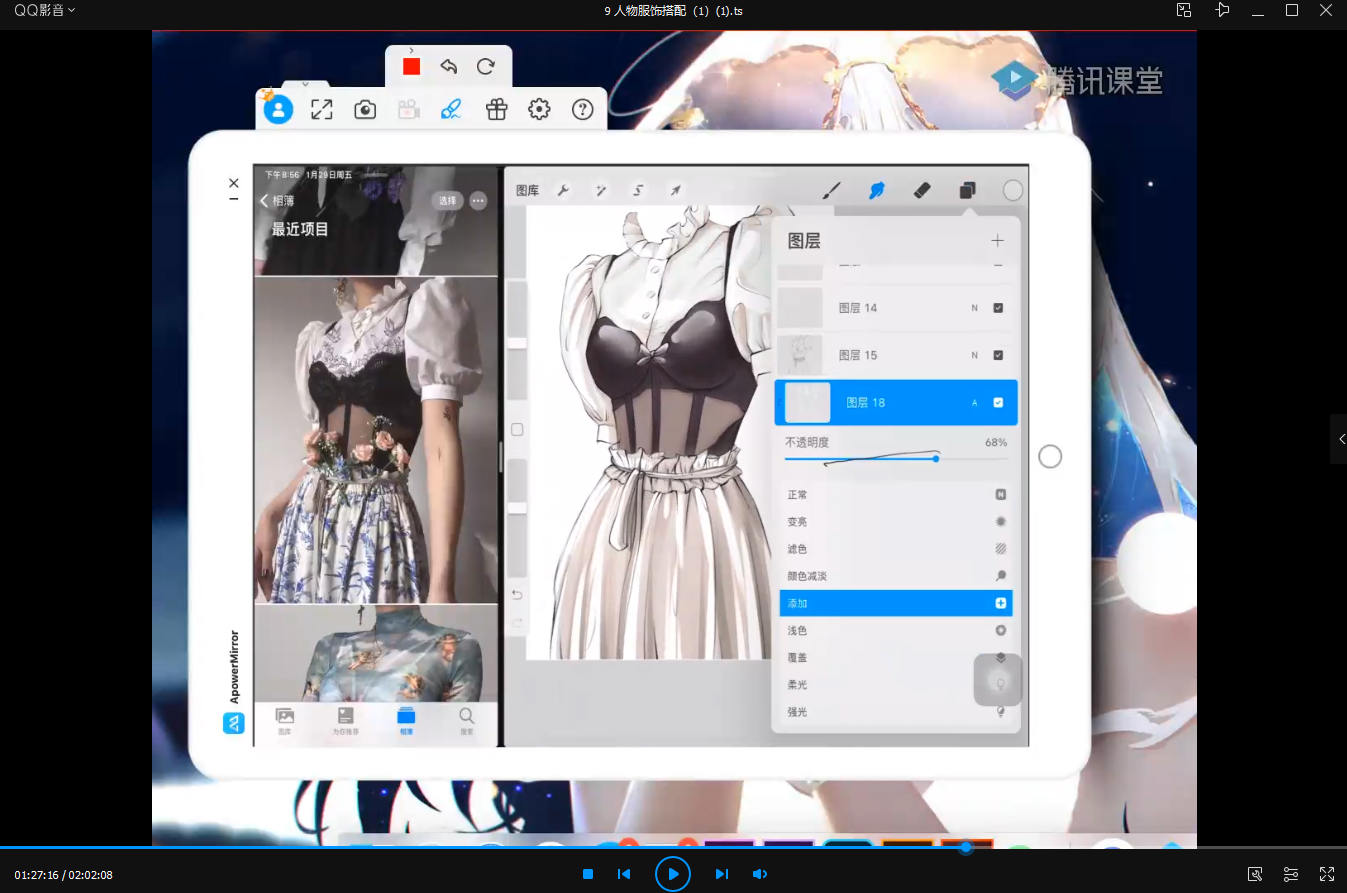This screenshot has height=893, width=1347.
Task: Open the QQ影音 main menu dropdown
Action: tap(45, 10)
